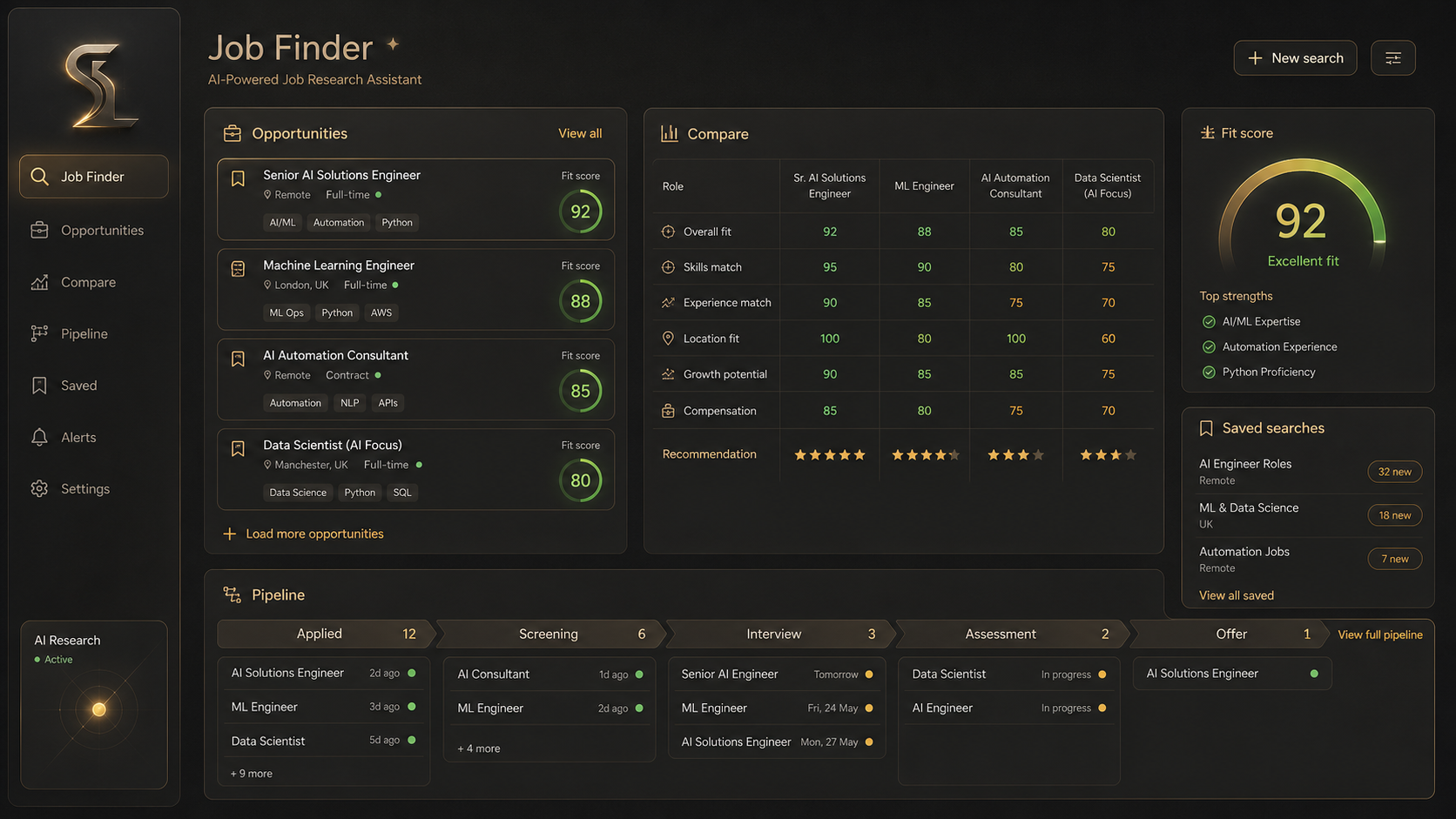The height and width of the screenshot is (819, 1456).
Task: Click the Compensation row icon
Action: click(668, 411)
